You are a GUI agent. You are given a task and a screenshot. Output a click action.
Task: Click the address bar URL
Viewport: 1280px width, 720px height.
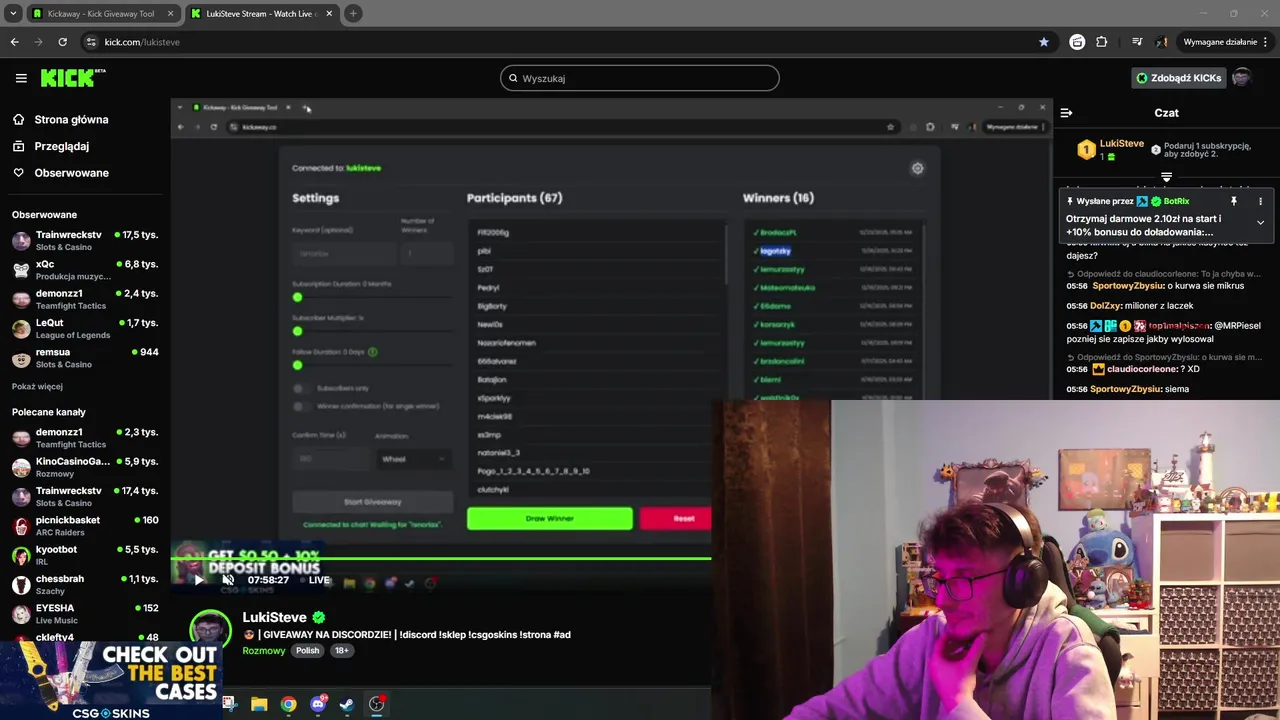(x=142, y=42)
